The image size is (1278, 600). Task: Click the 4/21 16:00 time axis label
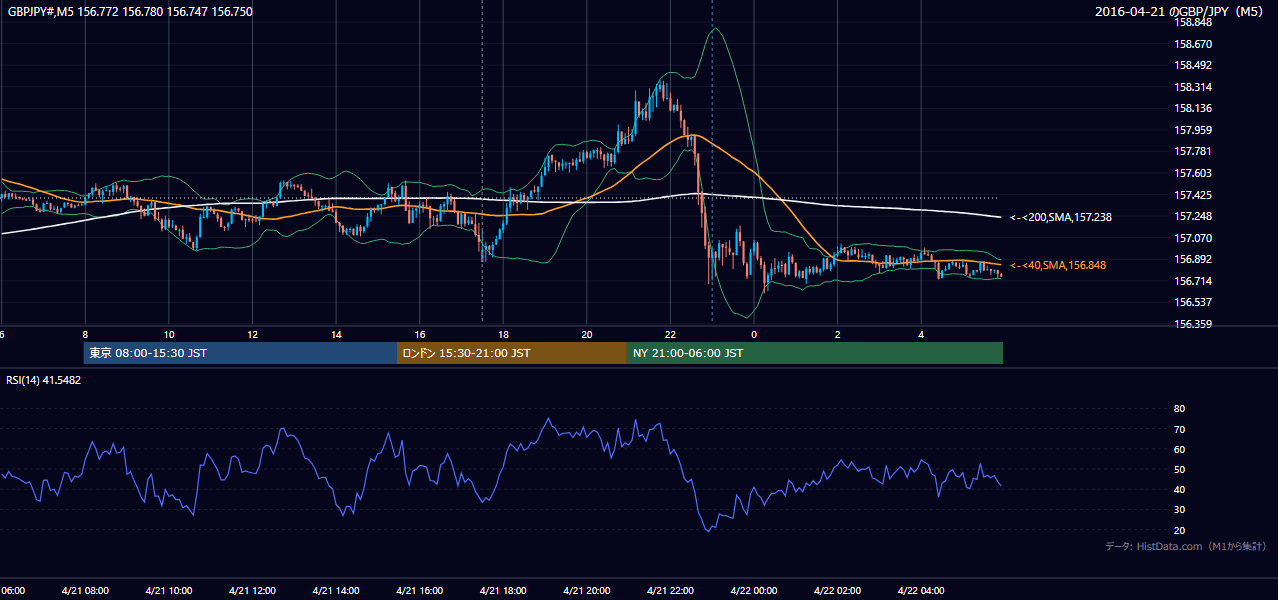(x=420, y=590)
